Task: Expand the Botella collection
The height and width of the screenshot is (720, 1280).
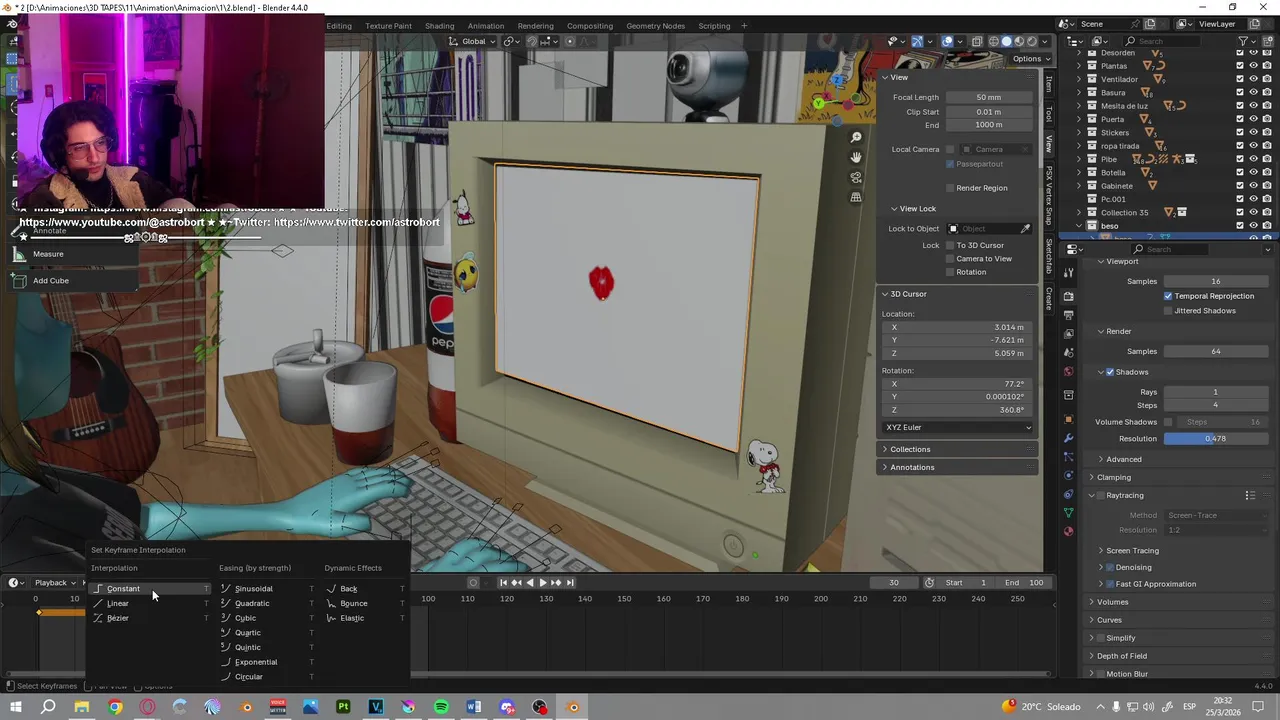Action: pos(1079,173)
